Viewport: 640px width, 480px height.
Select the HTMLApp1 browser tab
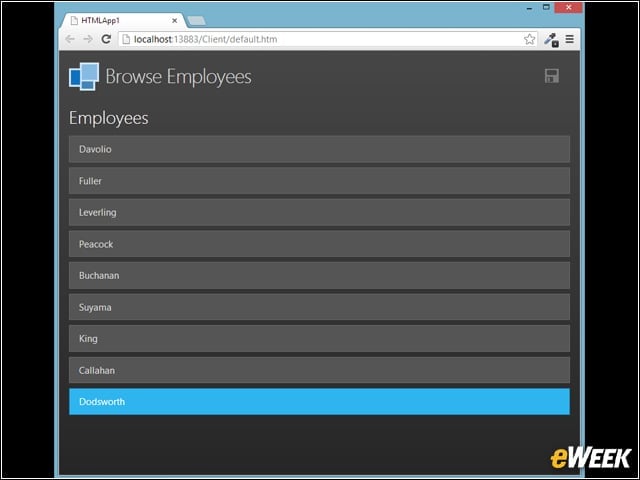(x=122, y=20)
